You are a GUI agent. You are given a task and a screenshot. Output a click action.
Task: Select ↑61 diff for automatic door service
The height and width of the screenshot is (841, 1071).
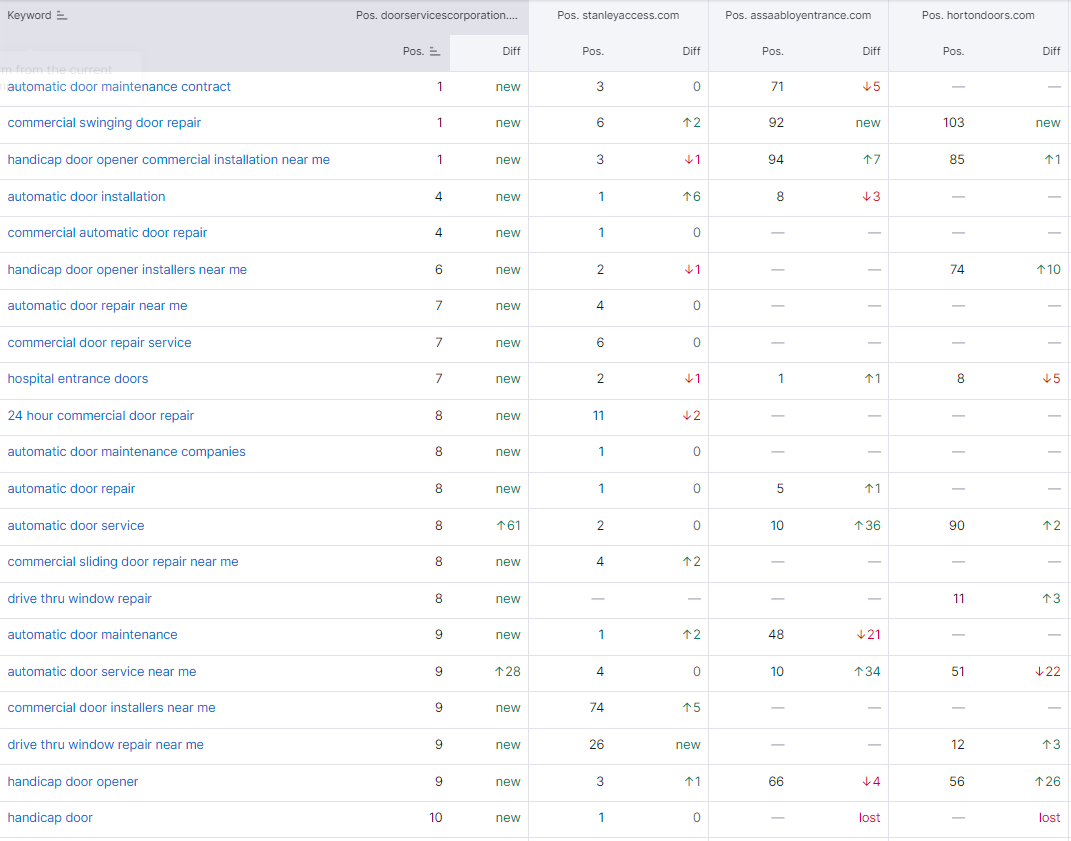(x=509, y=526)
